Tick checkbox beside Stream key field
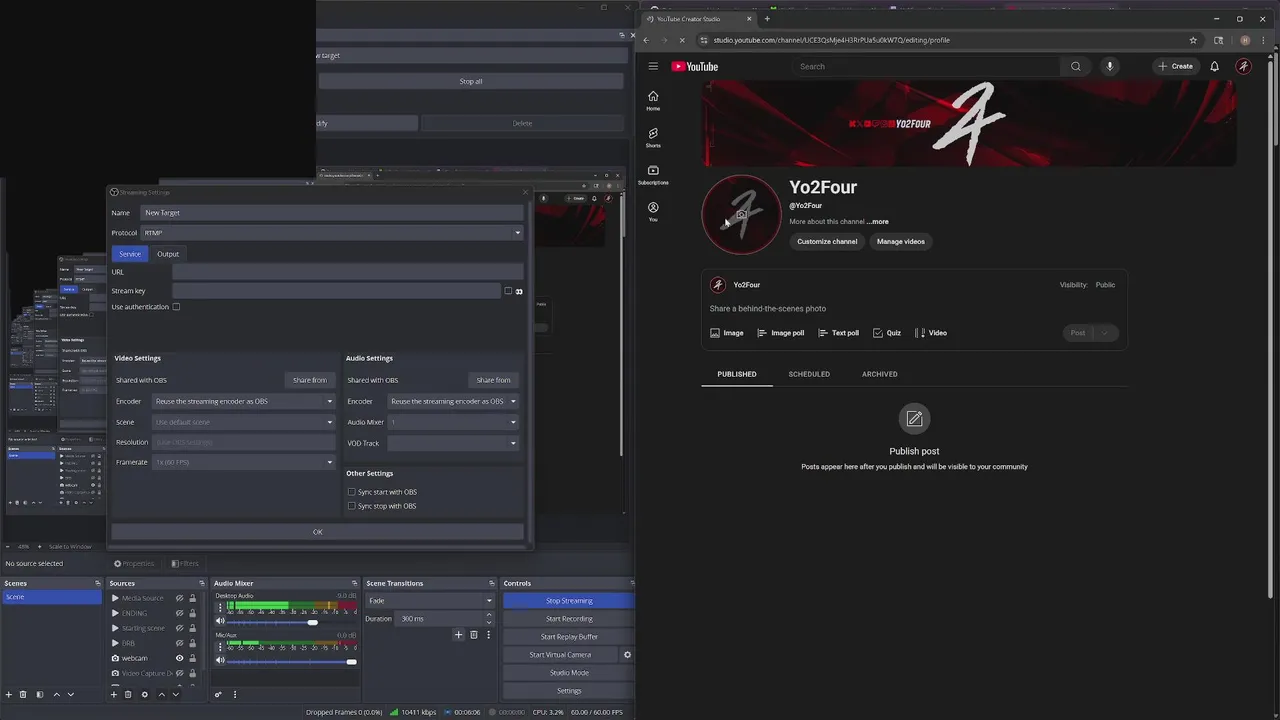This screenshot has width=1280, height=720. pos(508,291)
